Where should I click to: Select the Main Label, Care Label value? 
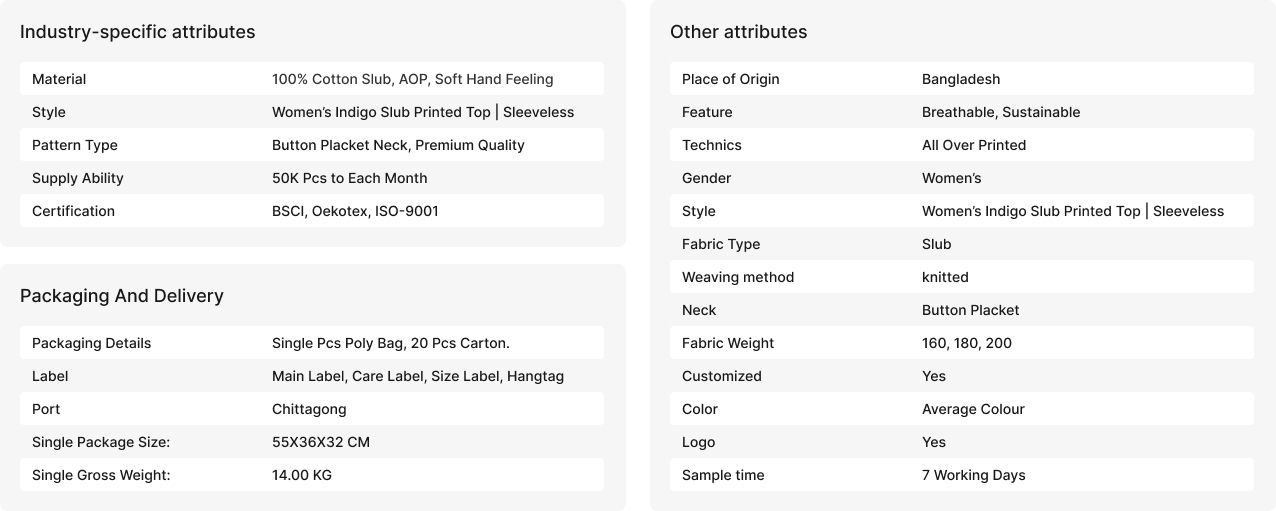tap(417, 376)
